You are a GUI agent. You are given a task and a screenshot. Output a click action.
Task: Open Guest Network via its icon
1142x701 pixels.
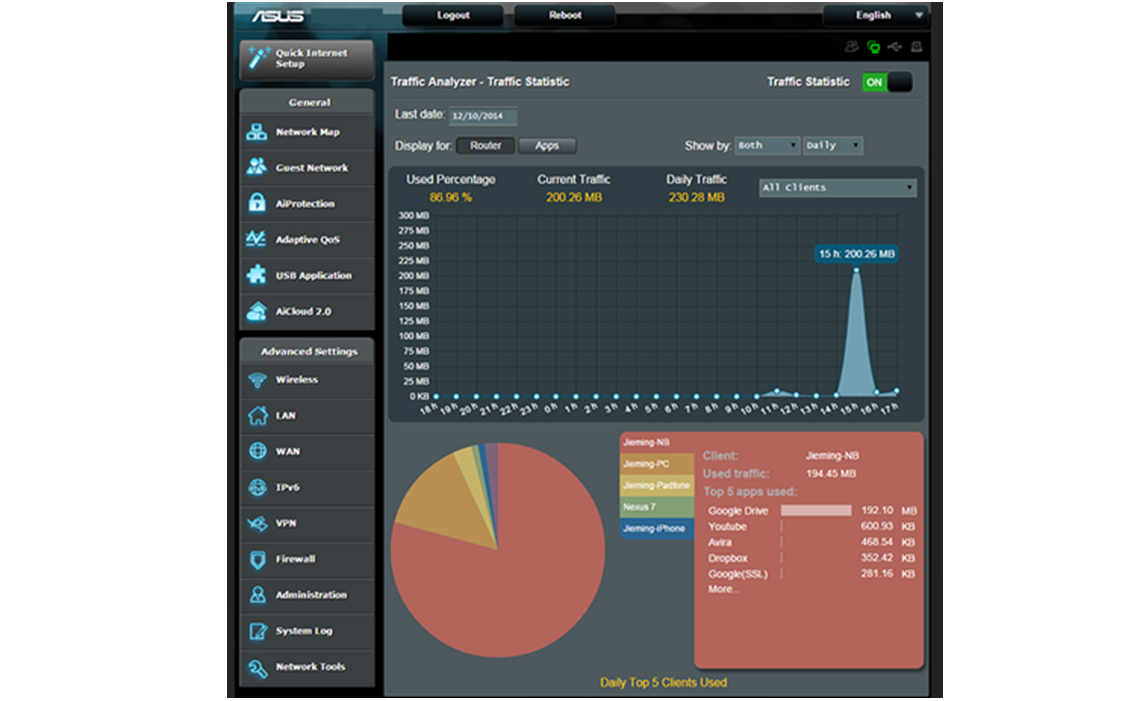(x=257, y=168)
